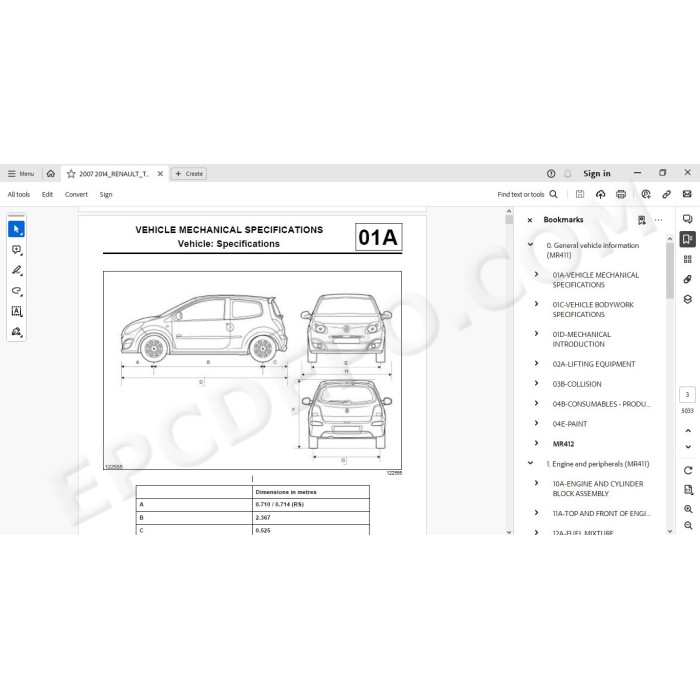Expand 01A-VEHICLE MECHANICAL SPECIFICATIONS bookmark
This screenshot has width=700, height=700.
pyautogui.click(x=537, y=275)
